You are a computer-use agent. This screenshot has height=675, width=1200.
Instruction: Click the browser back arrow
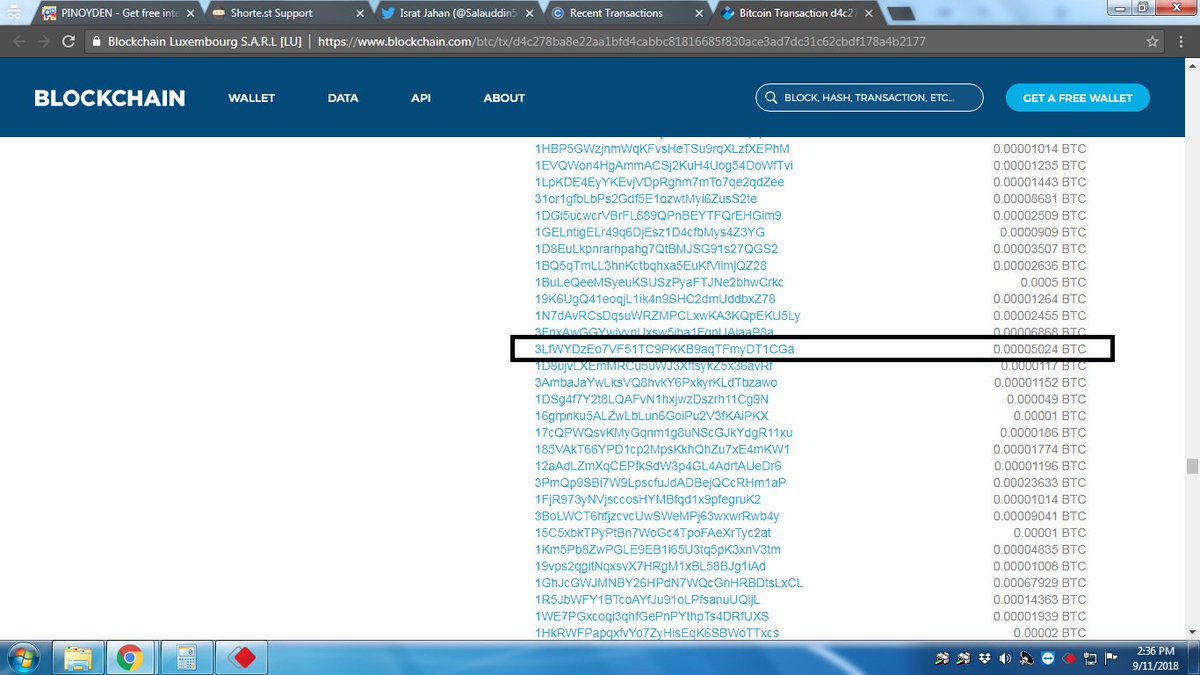(19, 42)
